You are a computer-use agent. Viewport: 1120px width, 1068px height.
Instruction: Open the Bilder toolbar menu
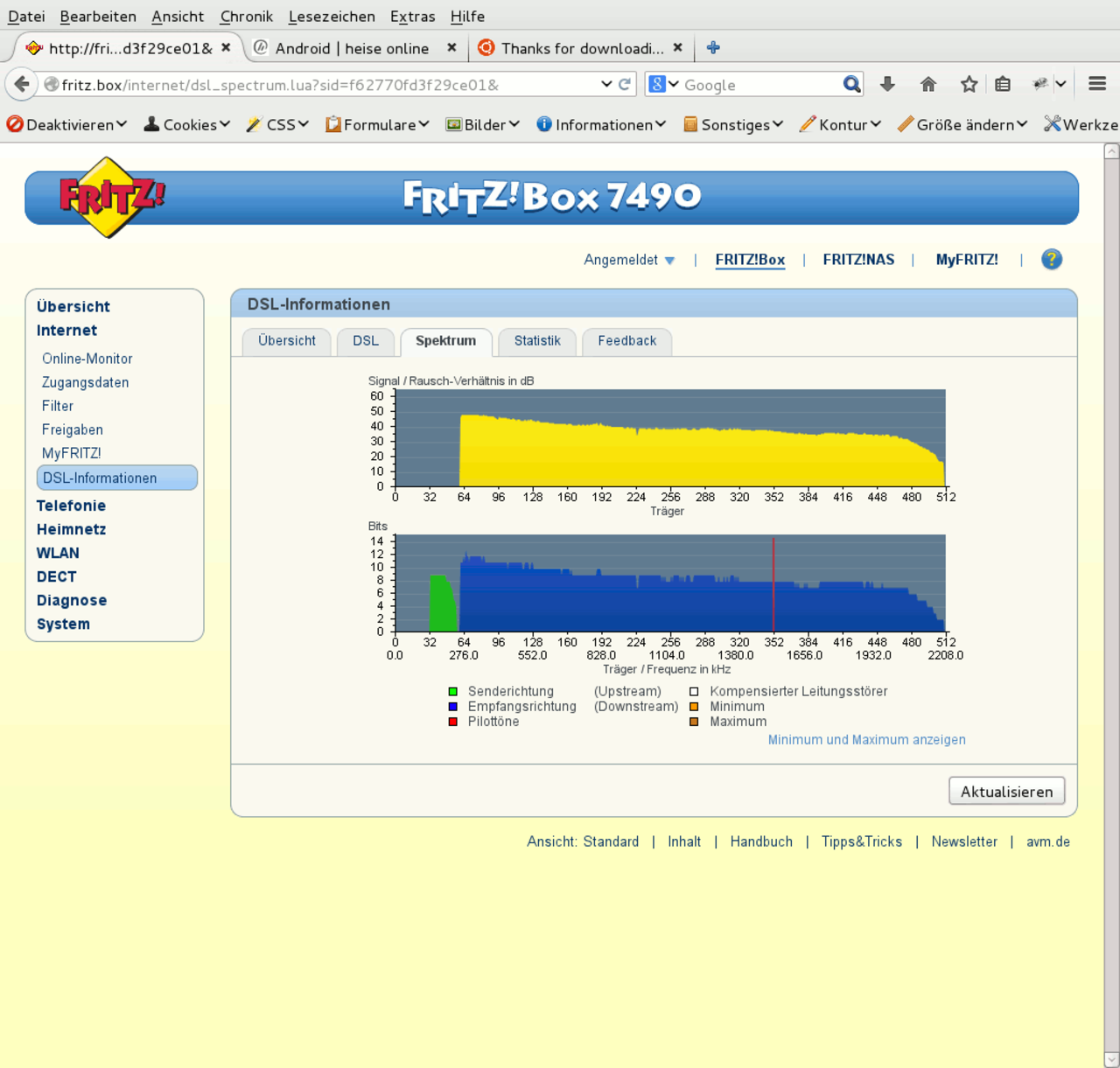(x=483, y=124)
